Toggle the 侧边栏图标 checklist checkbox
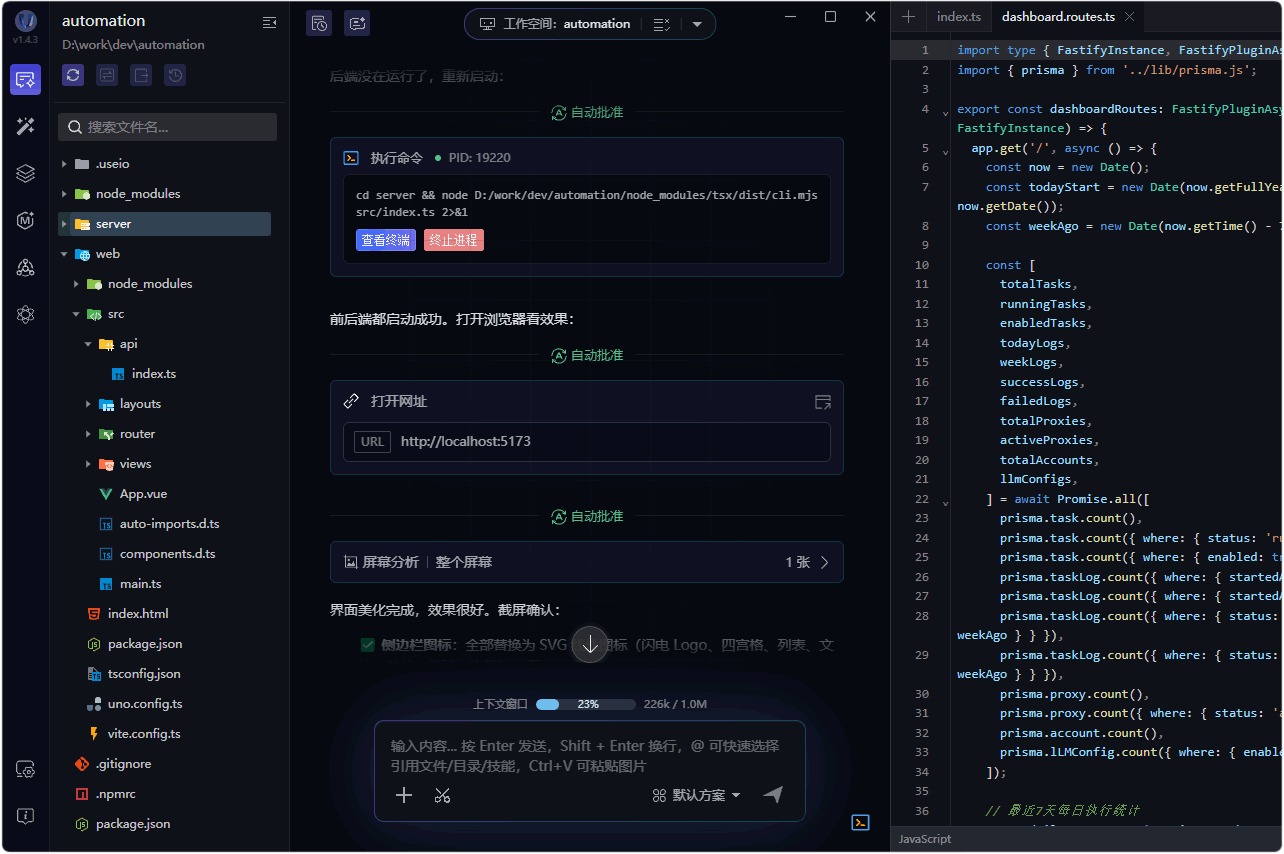The width and height of the screenshot is (1284, 854). [x=368, y=645]
